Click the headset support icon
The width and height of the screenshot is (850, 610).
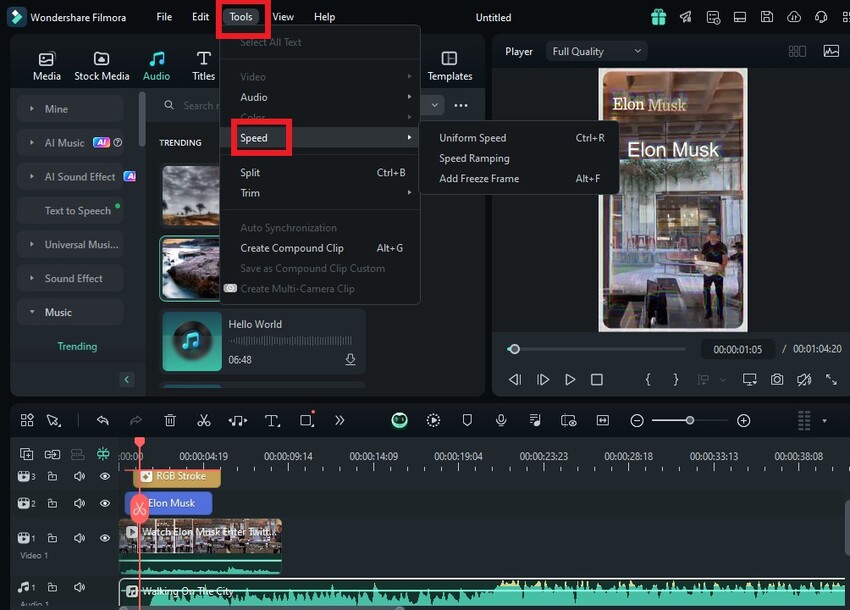(821, 17)
